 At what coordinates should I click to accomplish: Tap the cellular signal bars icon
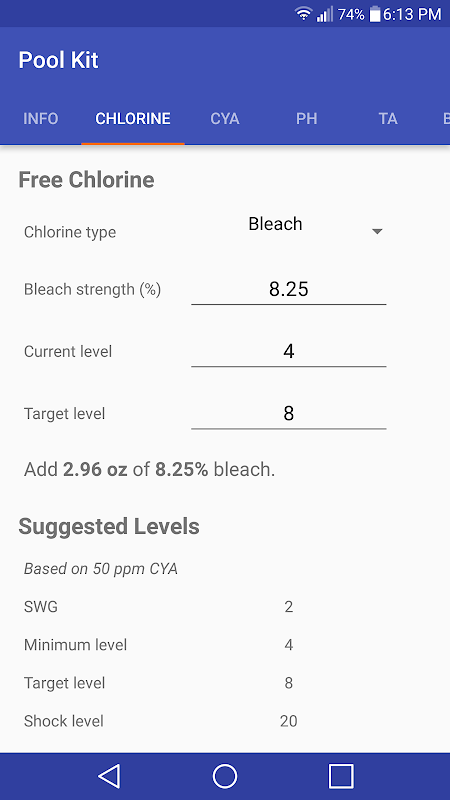point(324,14)
